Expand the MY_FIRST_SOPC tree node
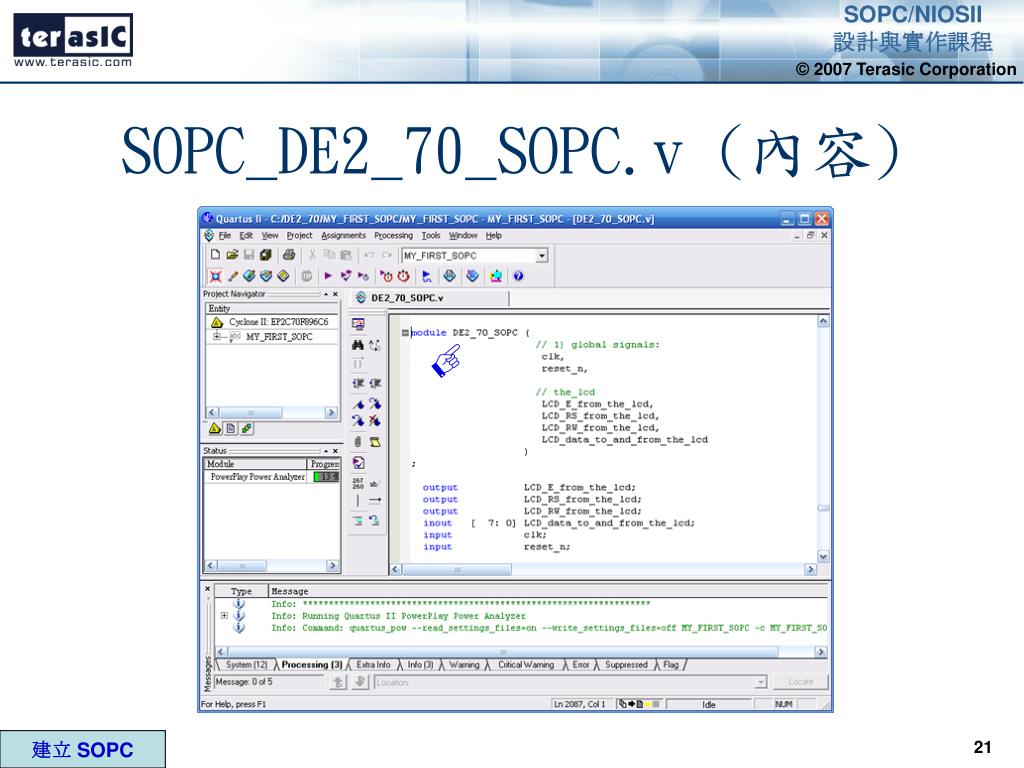1024x768 pixels. [216, 336]
